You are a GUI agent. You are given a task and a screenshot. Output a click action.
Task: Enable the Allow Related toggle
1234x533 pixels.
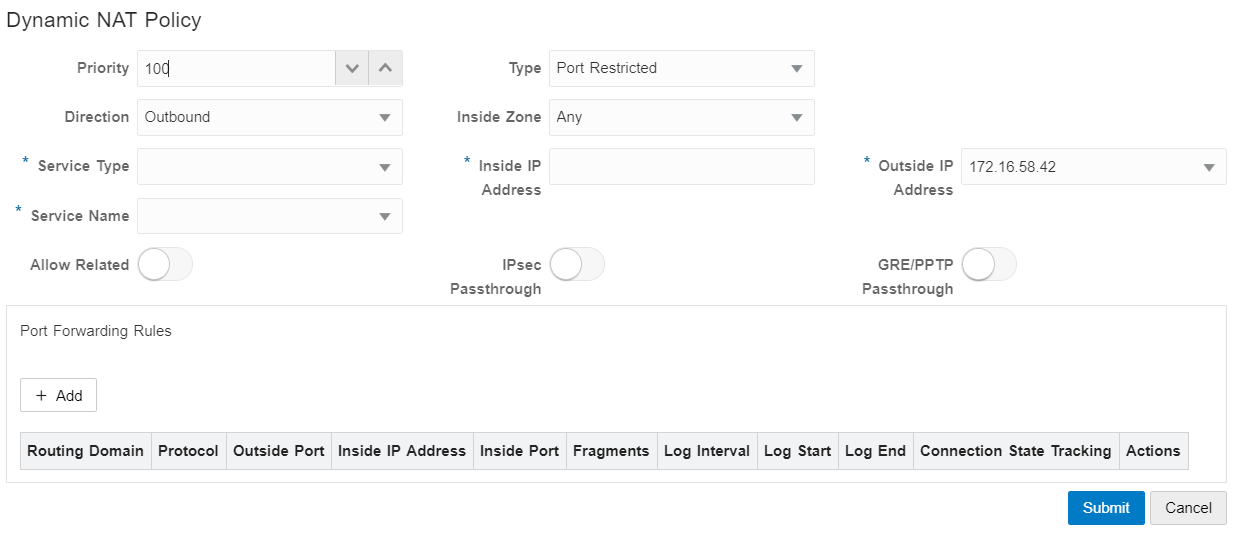[x=165, y=265]
